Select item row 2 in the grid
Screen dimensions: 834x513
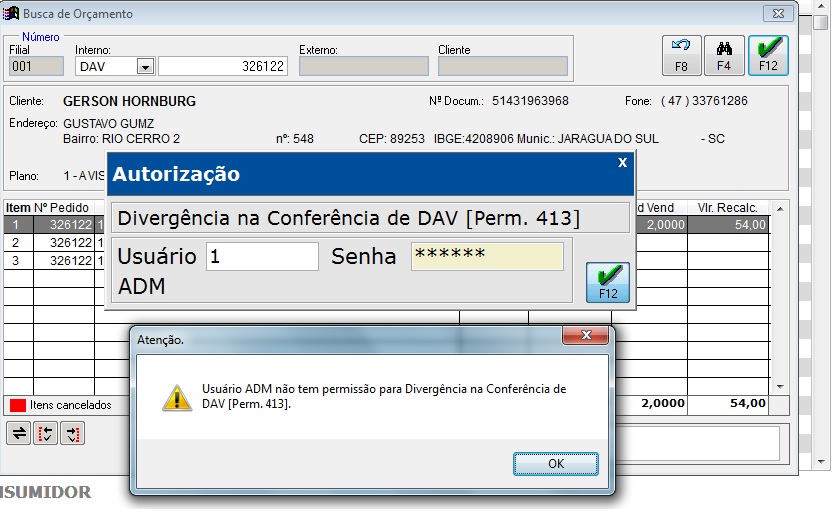click(53, 243)
